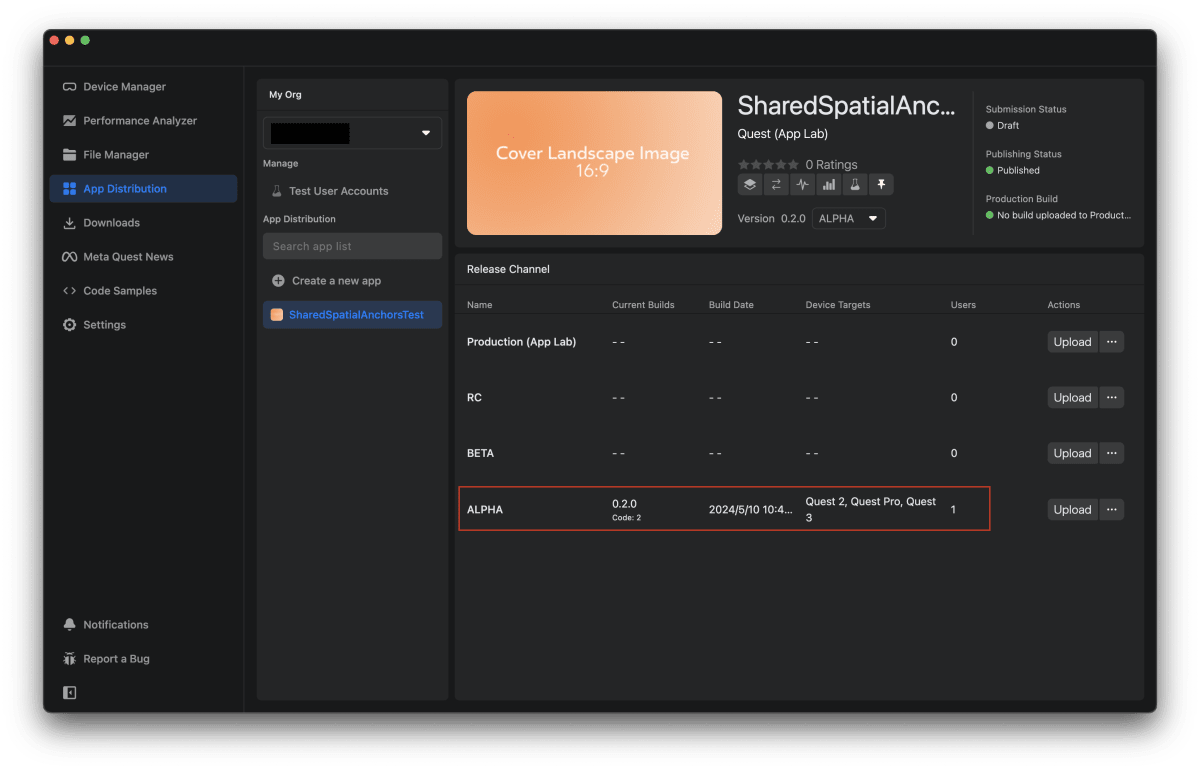Click the pin icon
The width and height of the screenshot is (1200, 770).
click(x=881, y=185)
